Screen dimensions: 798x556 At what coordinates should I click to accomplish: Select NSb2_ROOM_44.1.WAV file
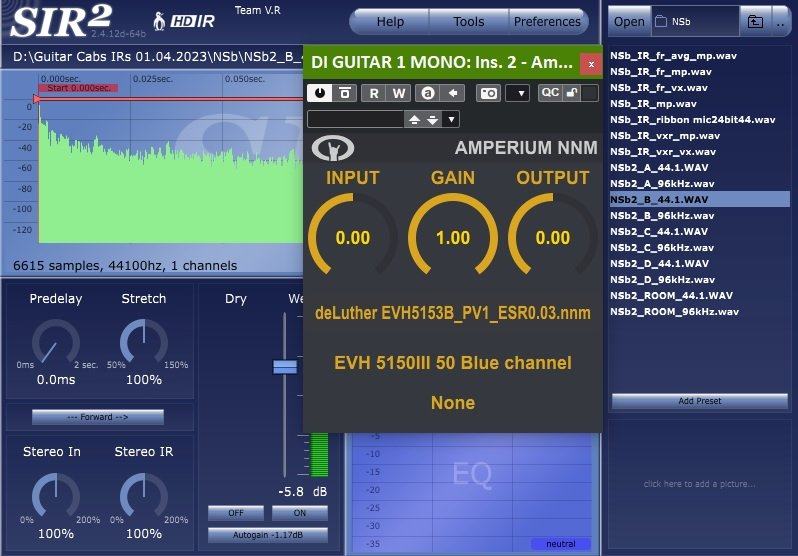click(x=671, y=296)
